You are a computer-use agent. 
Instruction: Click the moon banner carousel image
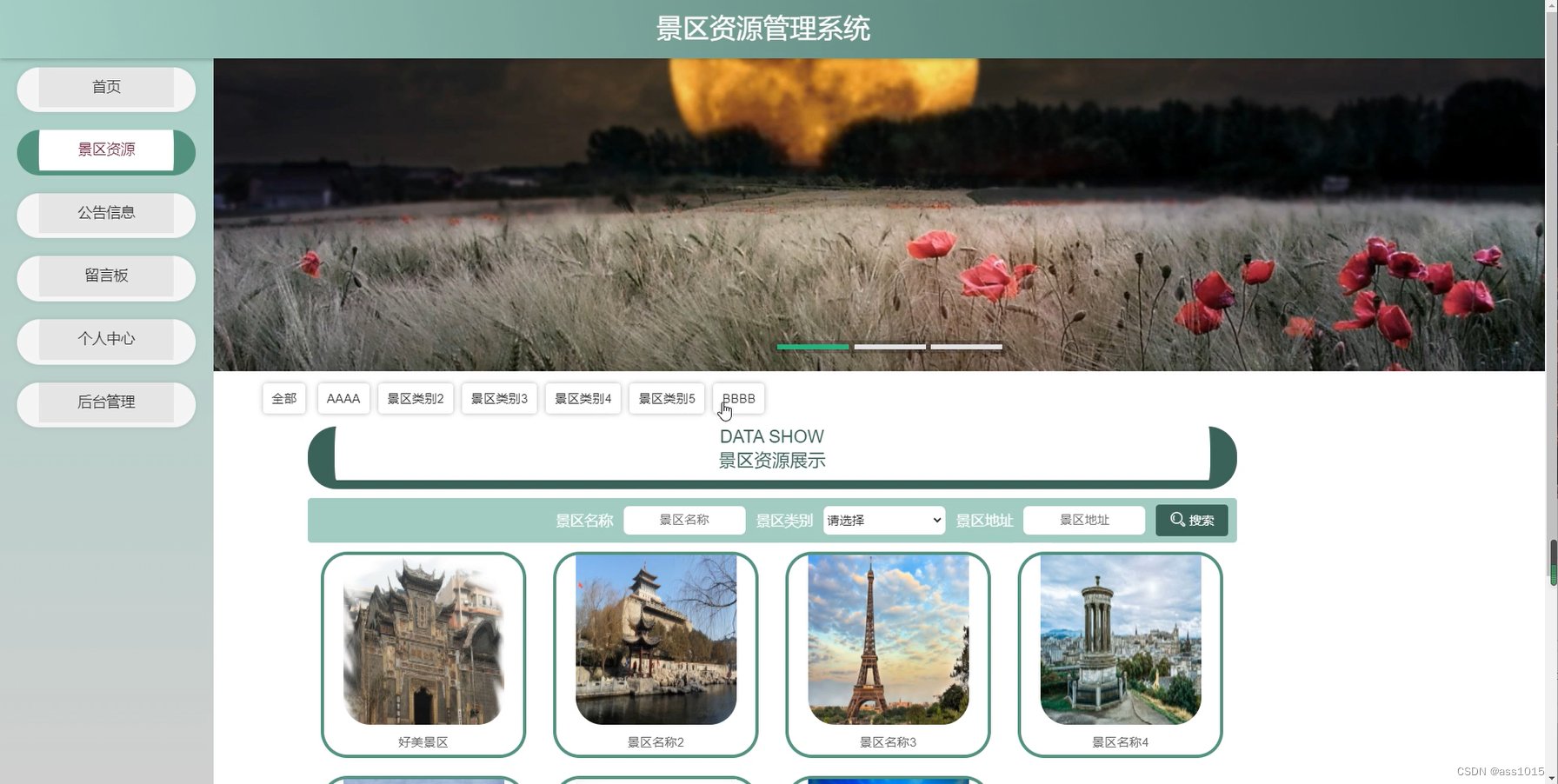tap(879, 215)
